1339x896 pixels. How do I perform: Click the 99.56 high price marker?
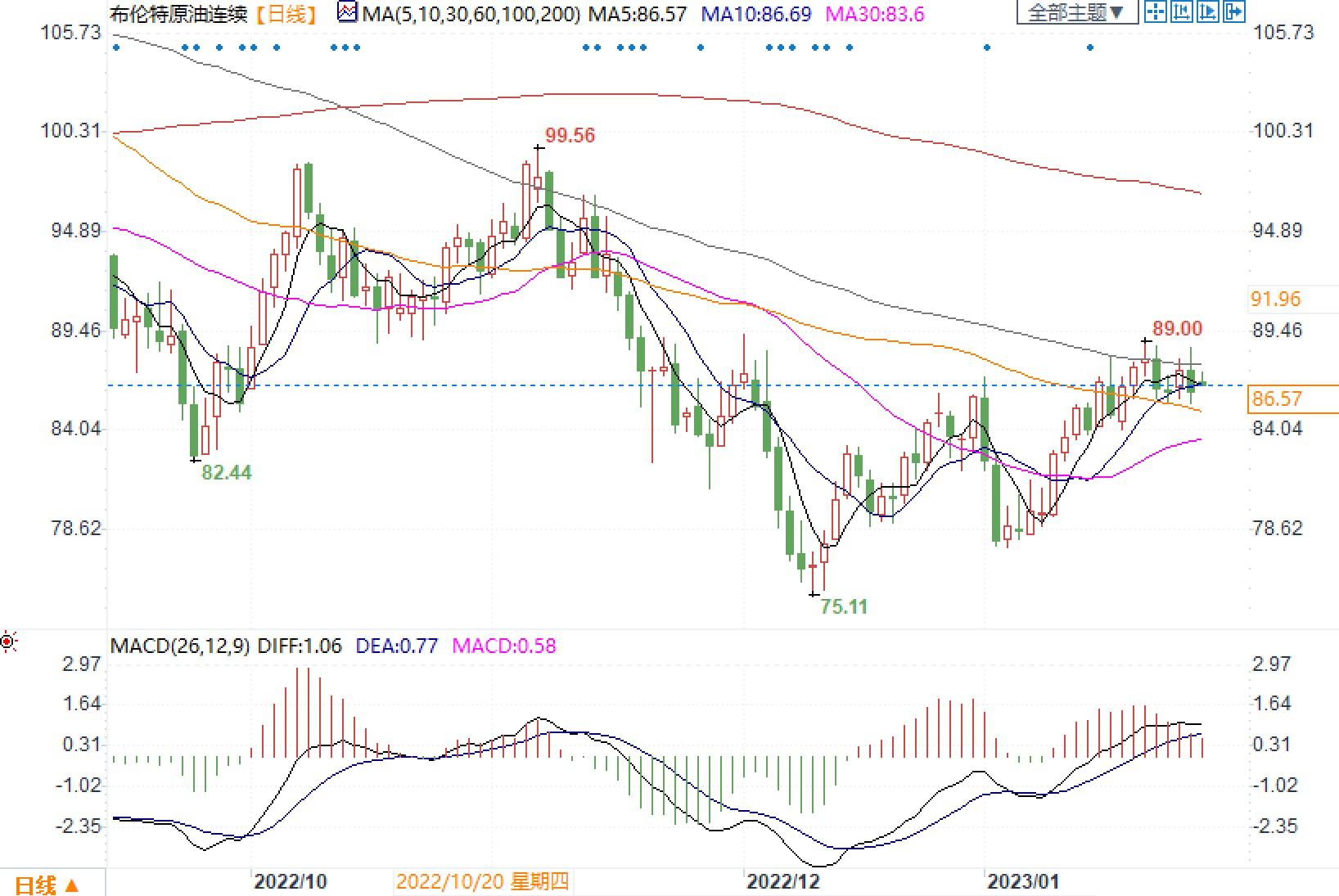[570, 136]
